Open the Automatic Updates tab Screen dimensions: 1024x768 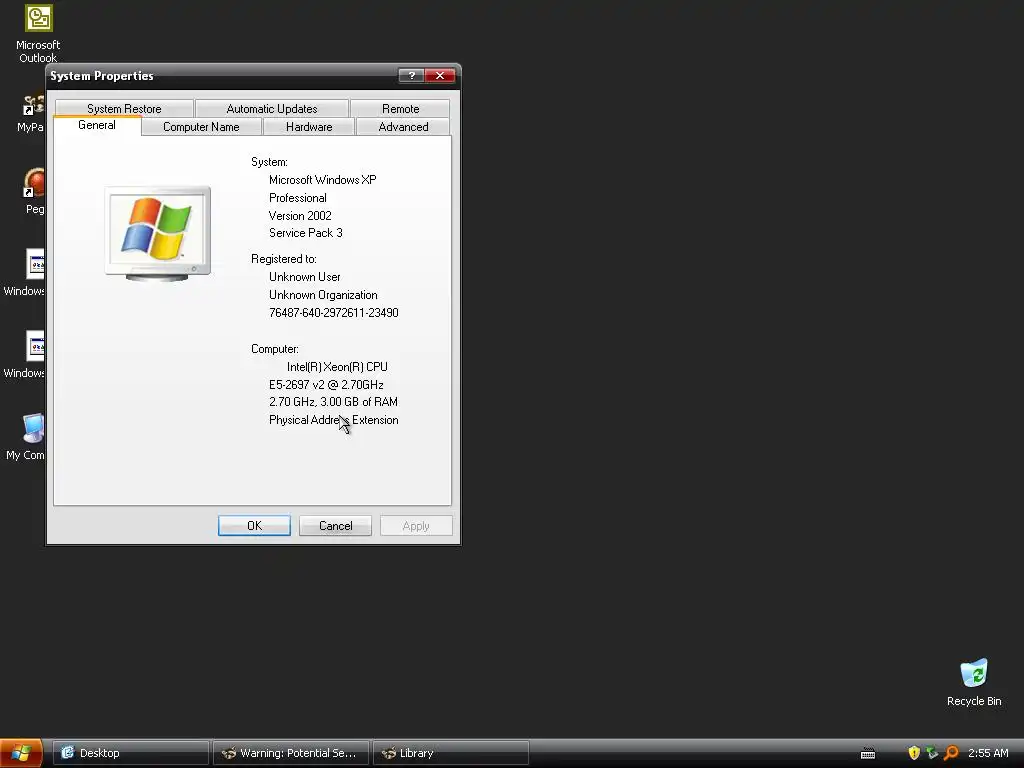pos(272,108)
